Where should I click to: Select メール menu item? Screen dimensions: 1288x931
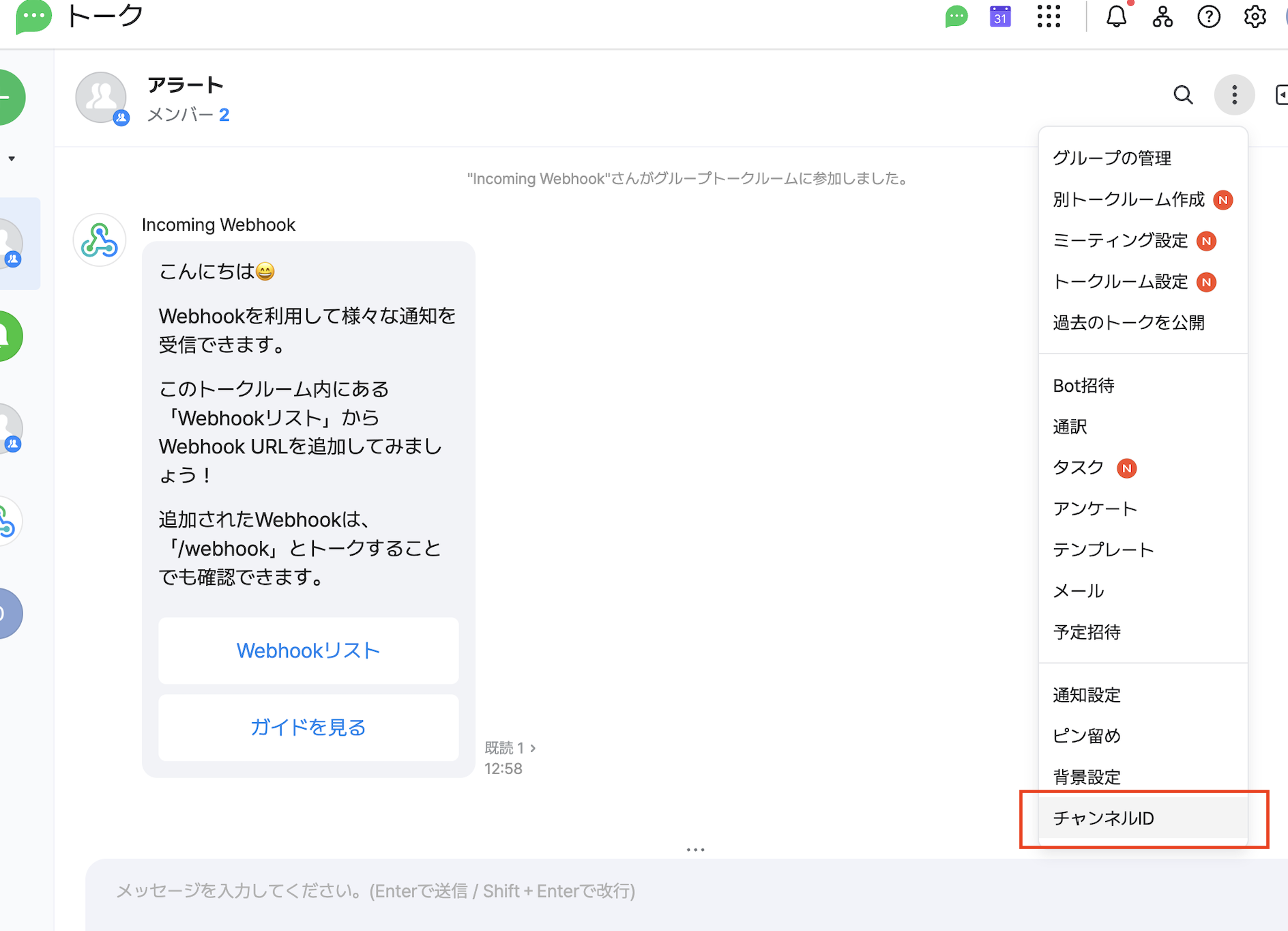pos(1143,590)
